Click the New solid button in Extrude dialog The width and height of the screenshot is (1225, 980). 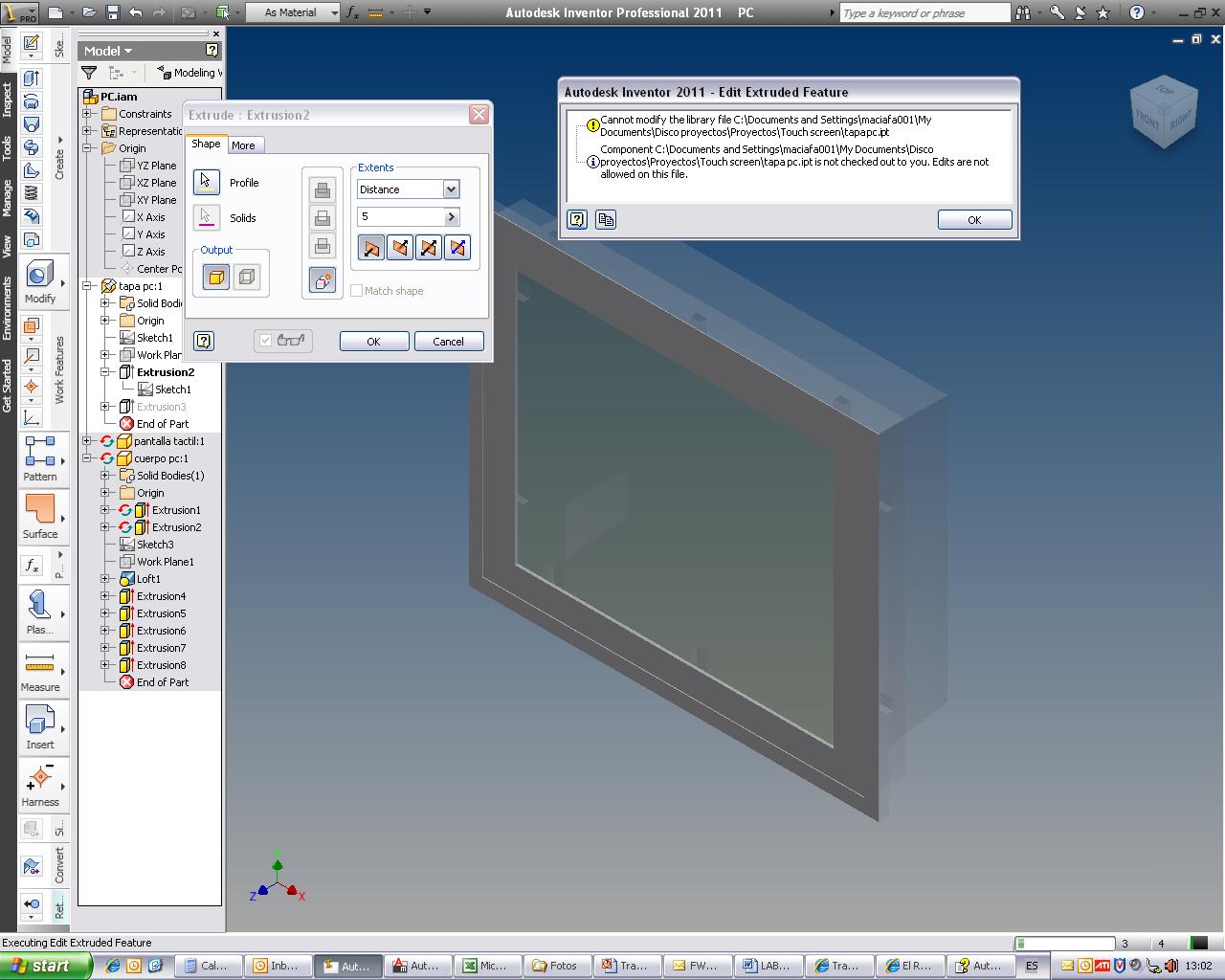[323, 280]
